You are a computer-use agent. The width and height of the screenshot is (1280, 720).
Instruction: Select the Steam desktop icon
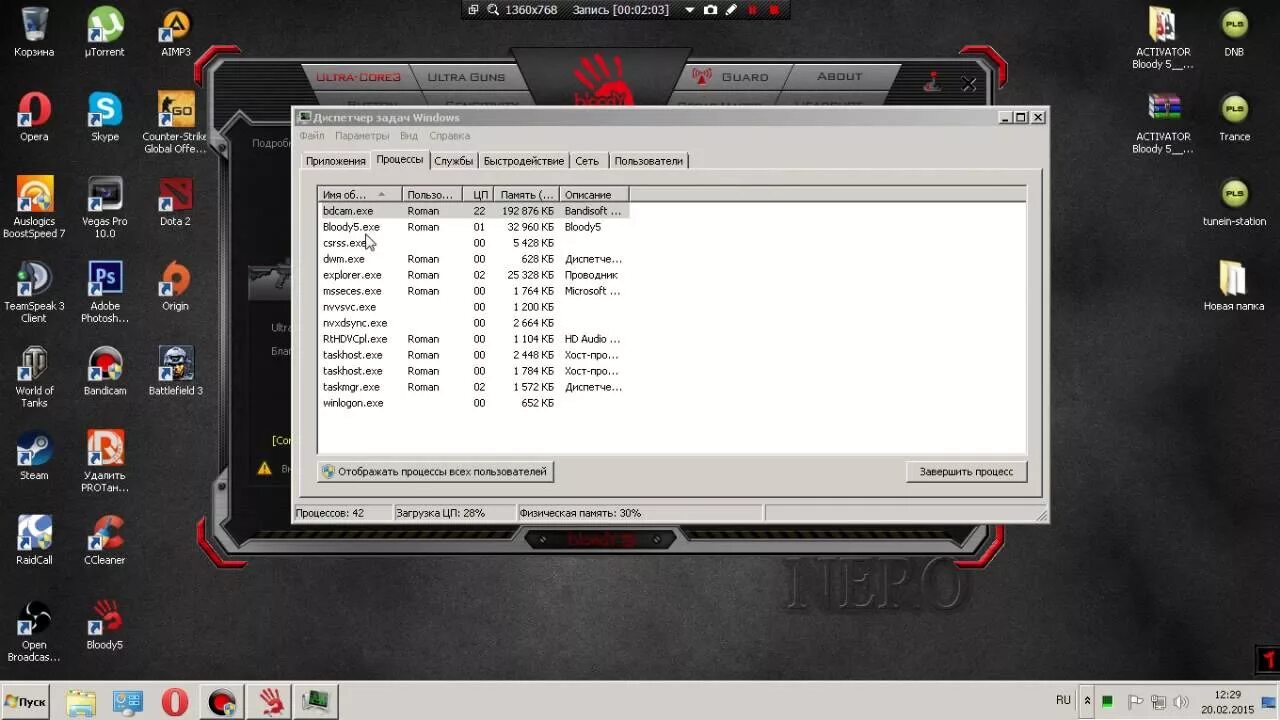pos(34,456)
